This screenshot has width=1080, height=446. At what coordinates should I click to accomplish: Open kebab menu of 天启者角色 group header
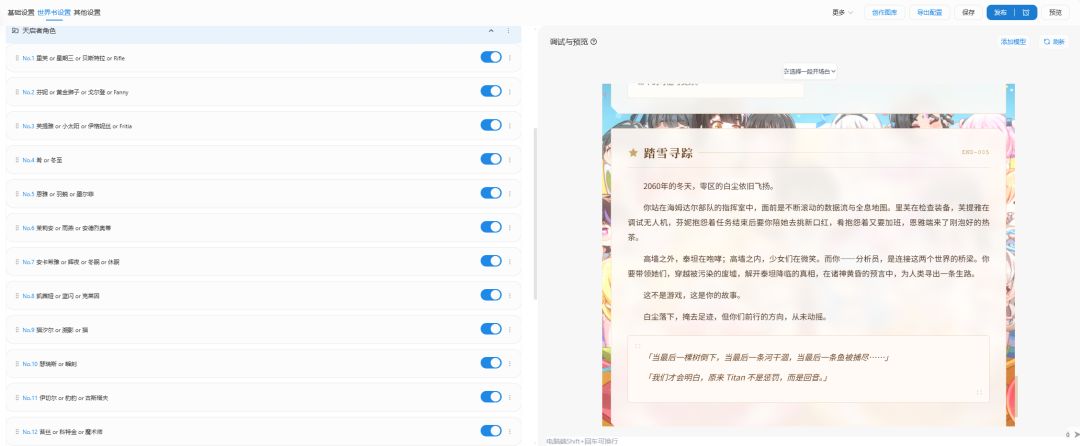[508, 31]
